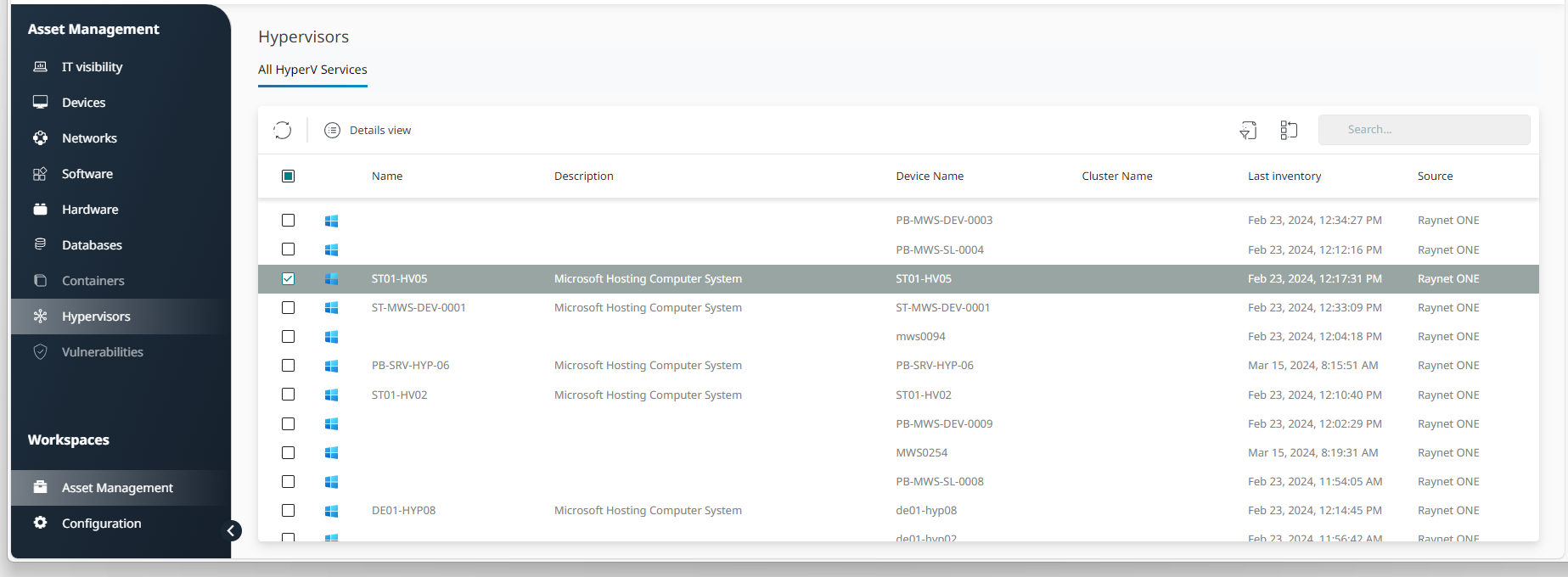This screenshot has height=577, width=1568.
Task: Go to the Devices section
Action: 83,103
